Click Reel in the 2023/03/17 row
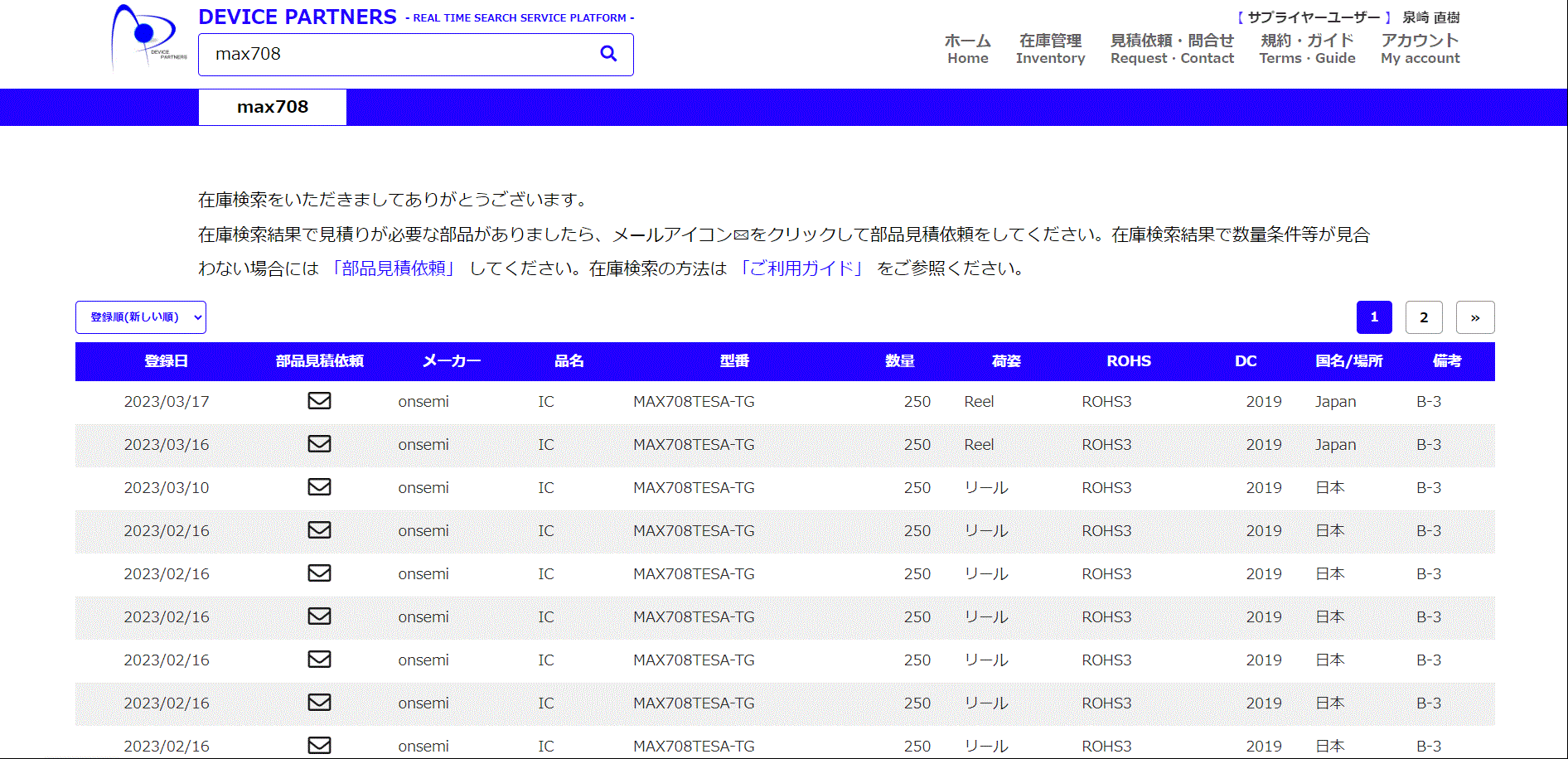The width and height of the screenshot is (1568, 759). pos(979,402)
